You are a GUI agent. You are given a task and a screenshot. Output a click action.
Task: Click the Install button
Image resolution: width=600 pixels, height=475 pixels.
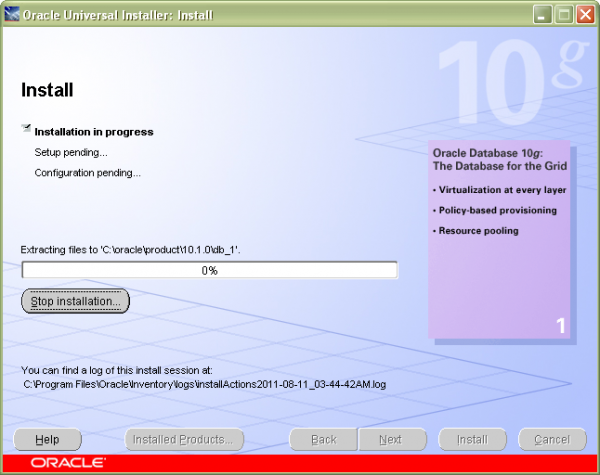pos(473,439)
